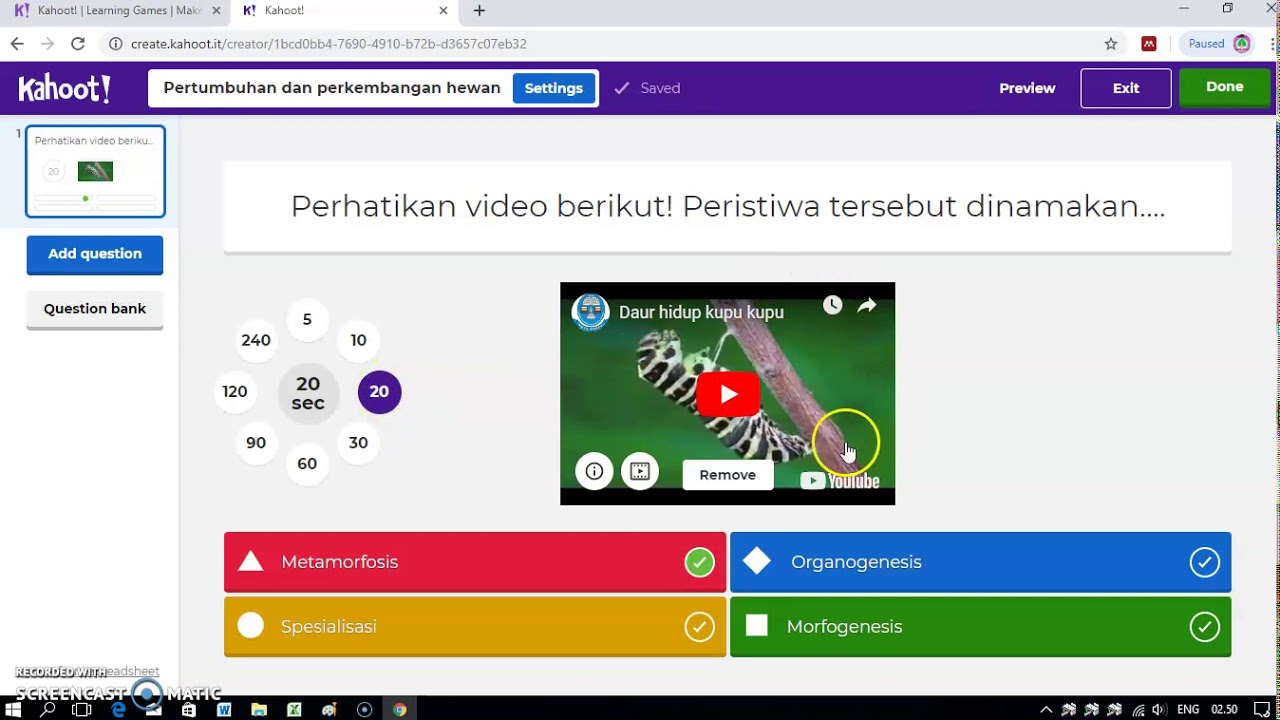Set time limit to 5 seconds
The image size is (1280, 720).
pos(307,320)
